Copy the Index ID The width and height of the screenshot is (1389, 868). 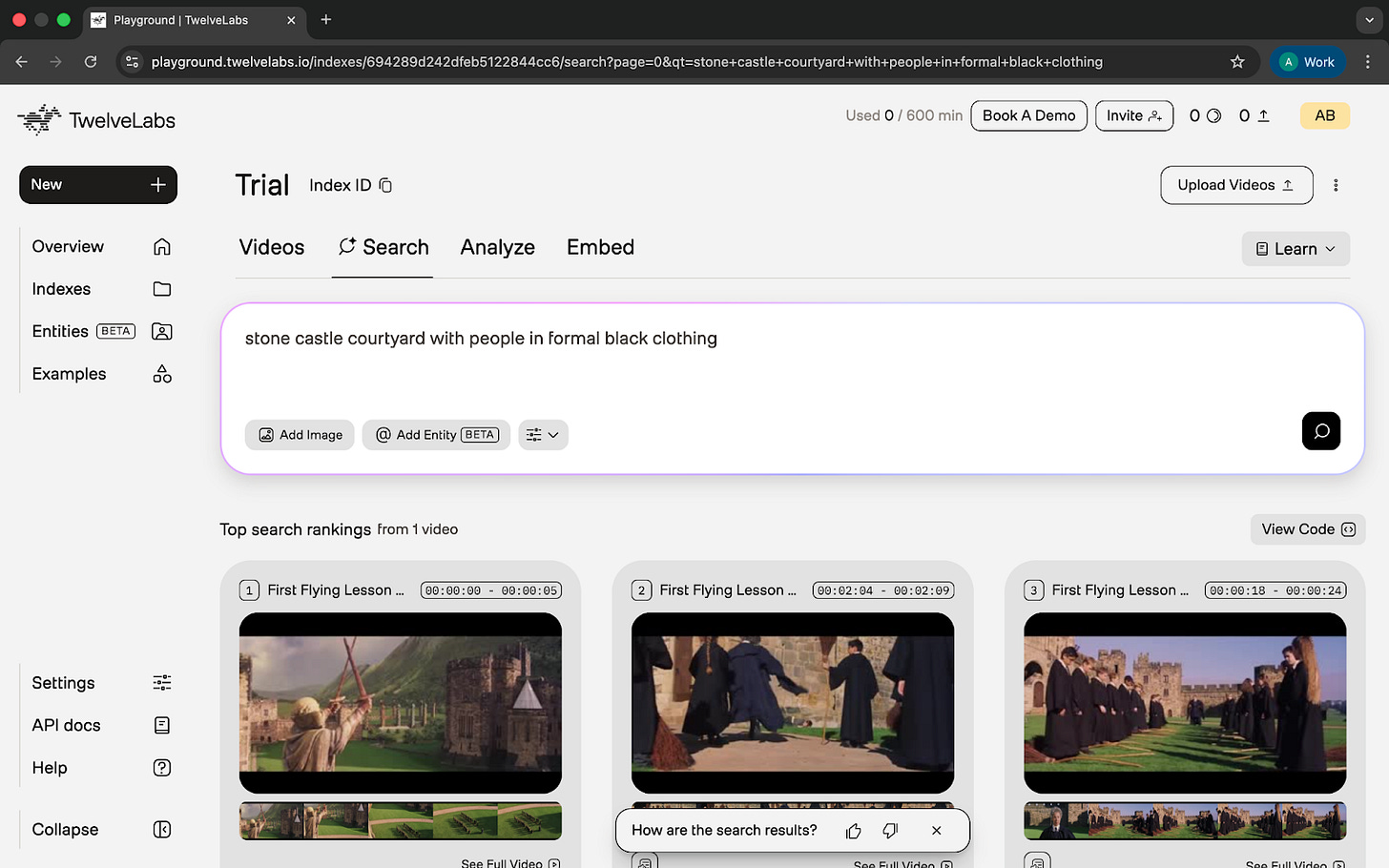(385, 185)
